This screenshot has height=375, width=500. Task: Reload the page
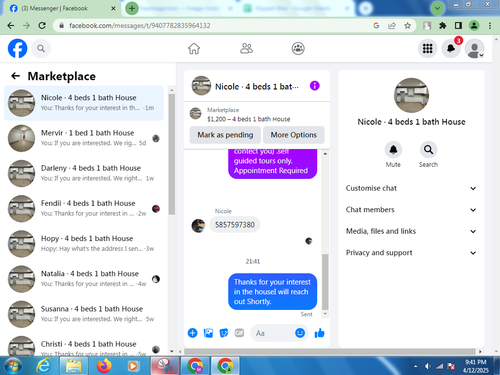click(x=42, y=25)
